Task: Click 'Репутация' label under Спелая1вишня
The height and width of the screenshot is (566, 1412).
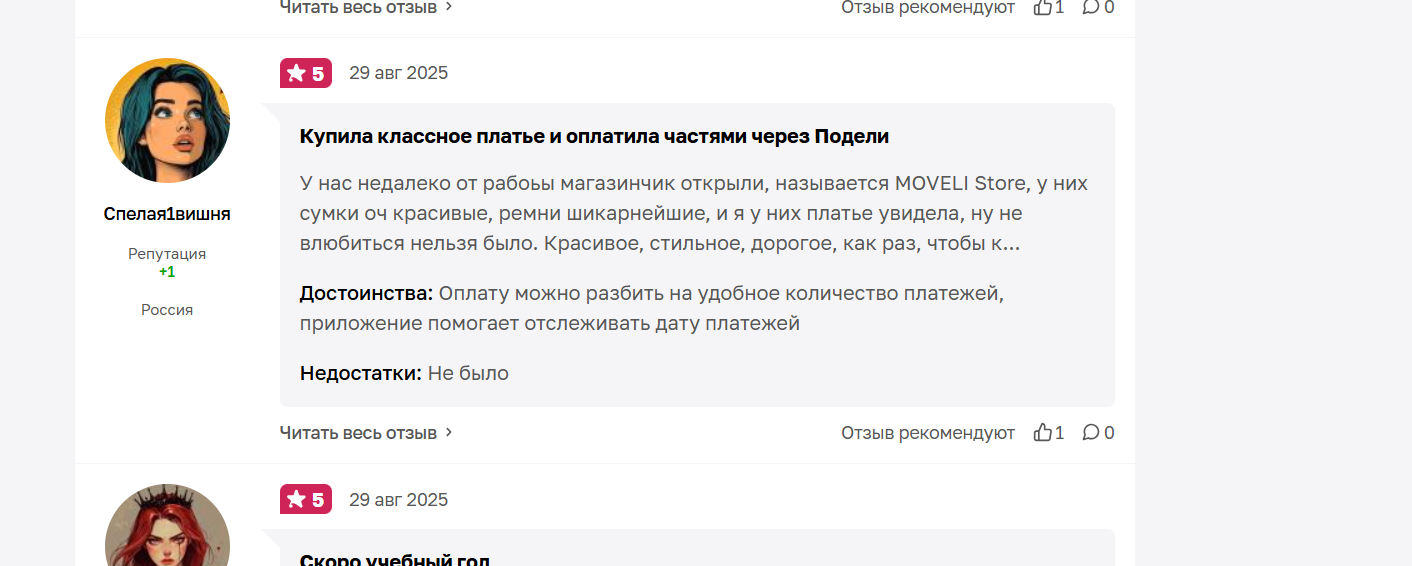Action: (167, 254)
